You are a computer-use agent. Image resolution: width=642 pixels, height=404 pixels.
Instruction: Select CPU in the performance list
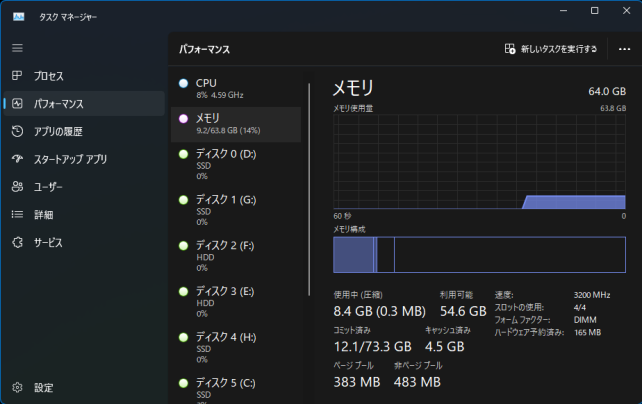236,88
